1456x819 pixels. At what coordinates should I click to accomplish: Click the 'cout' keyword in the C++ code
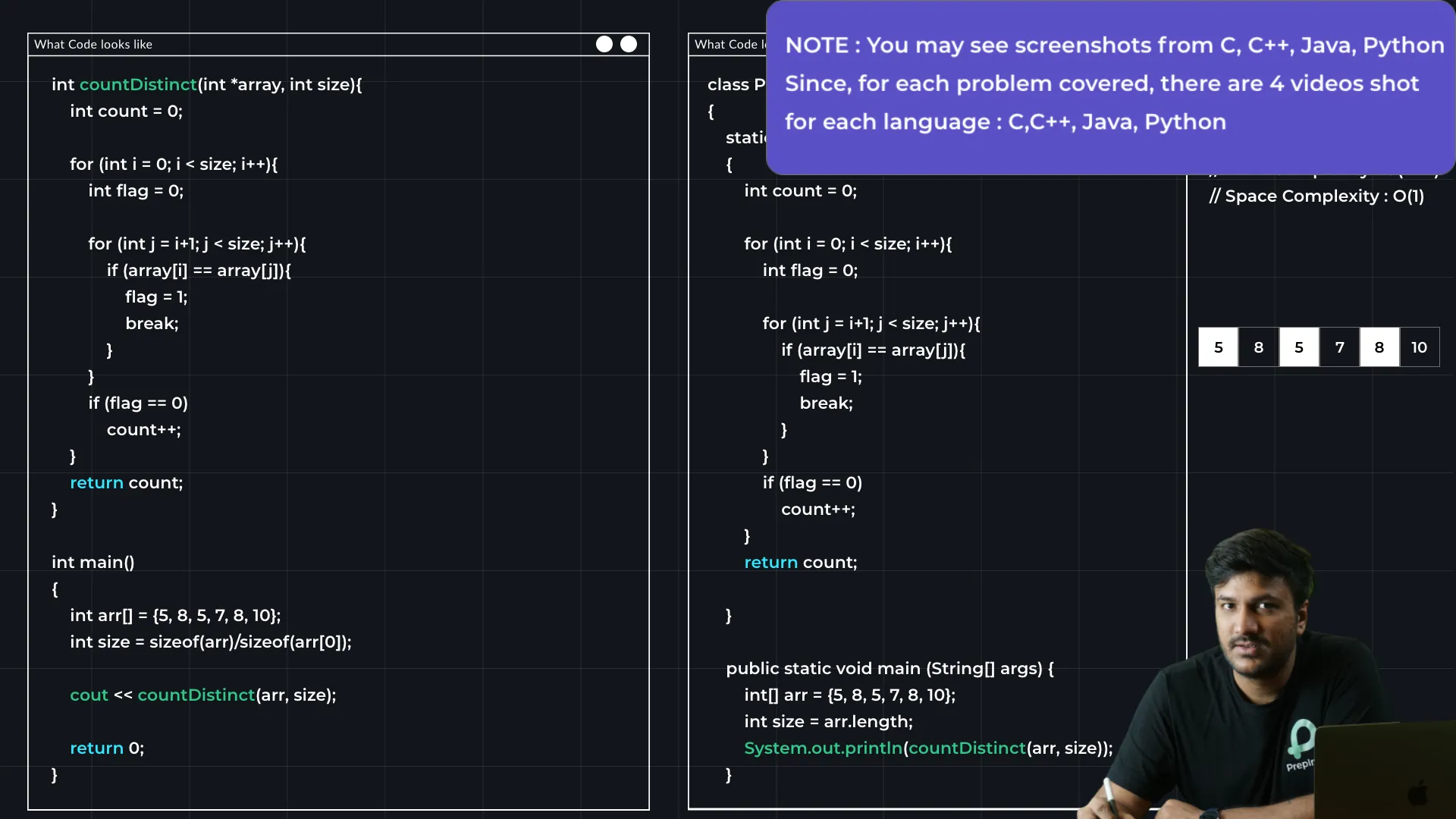click(89, 695)
